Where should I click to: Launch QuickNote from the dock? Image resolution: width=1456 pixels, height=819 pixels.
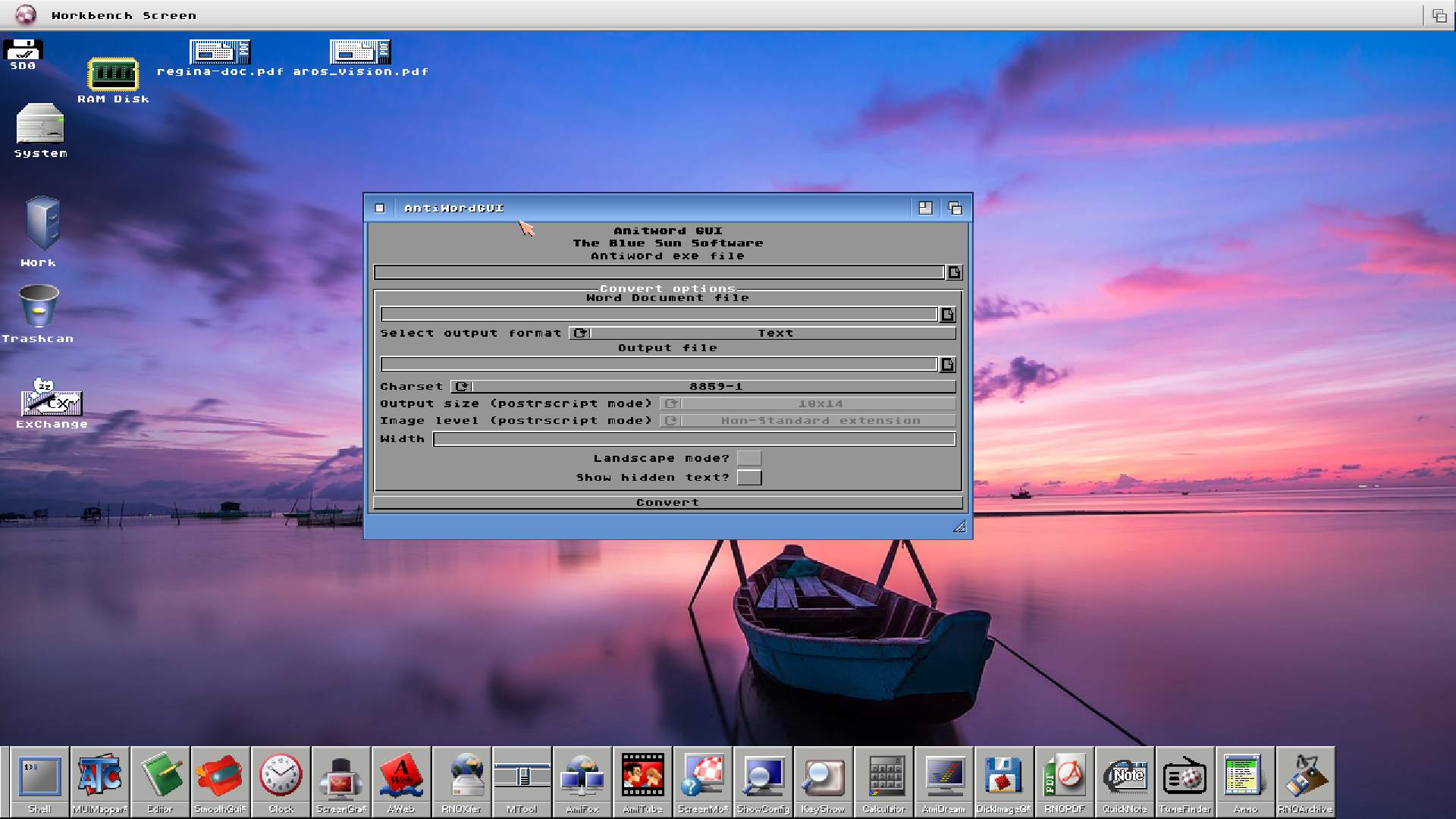[1125, 777]
